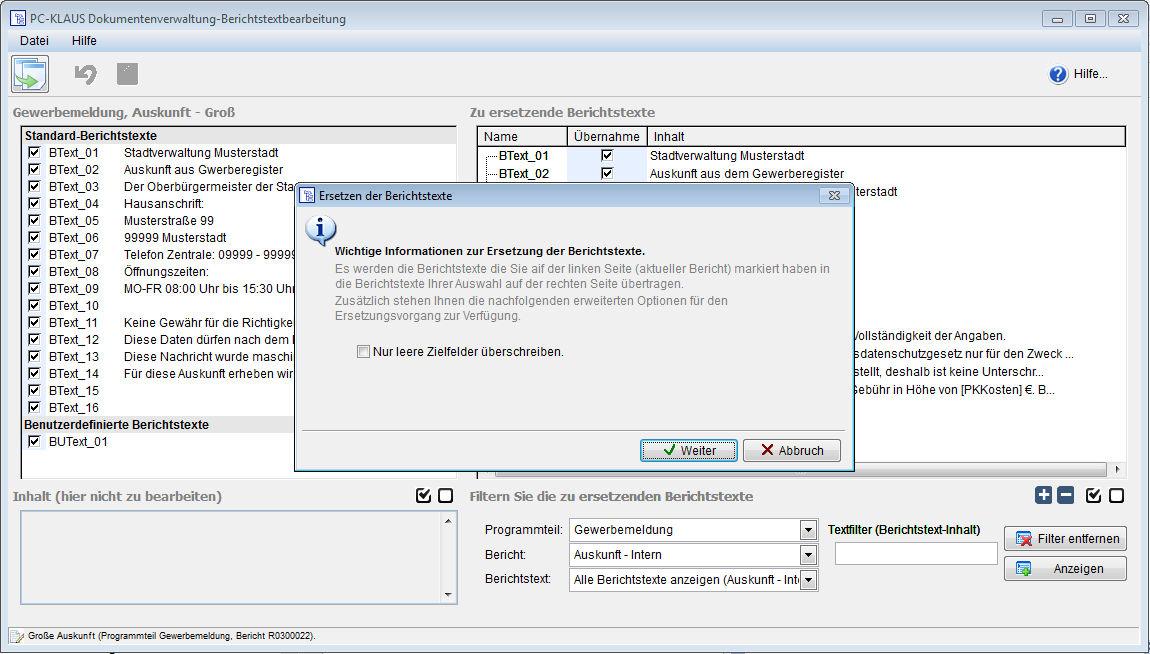This screenshot has height=654, width=1150.
Task: Click the undo arrow in the toolbar
Action: (x=86, y=74)
